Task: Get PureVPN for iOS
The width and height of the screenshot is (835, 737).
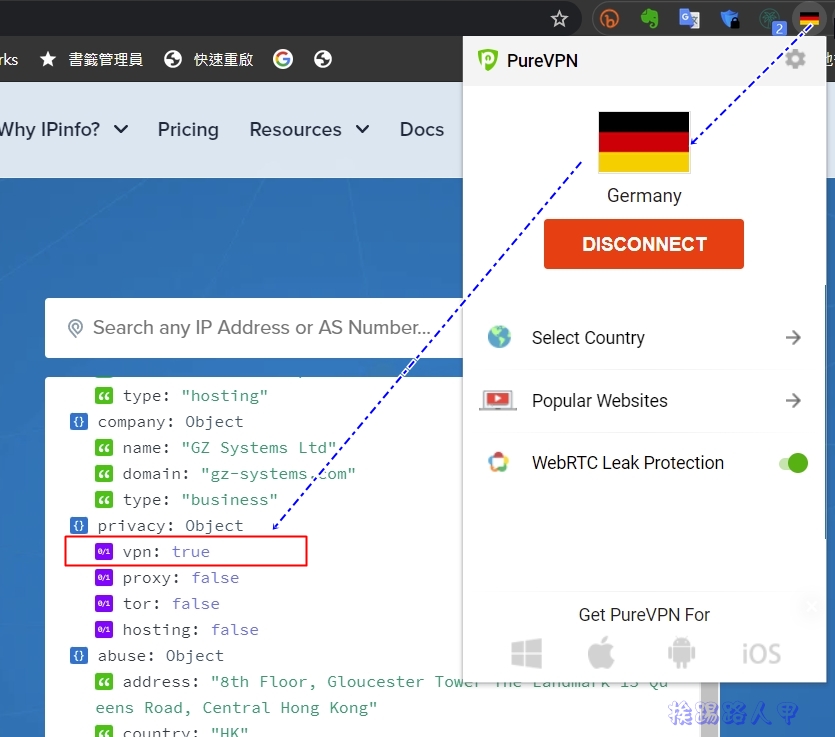Action: coord(762,654)
